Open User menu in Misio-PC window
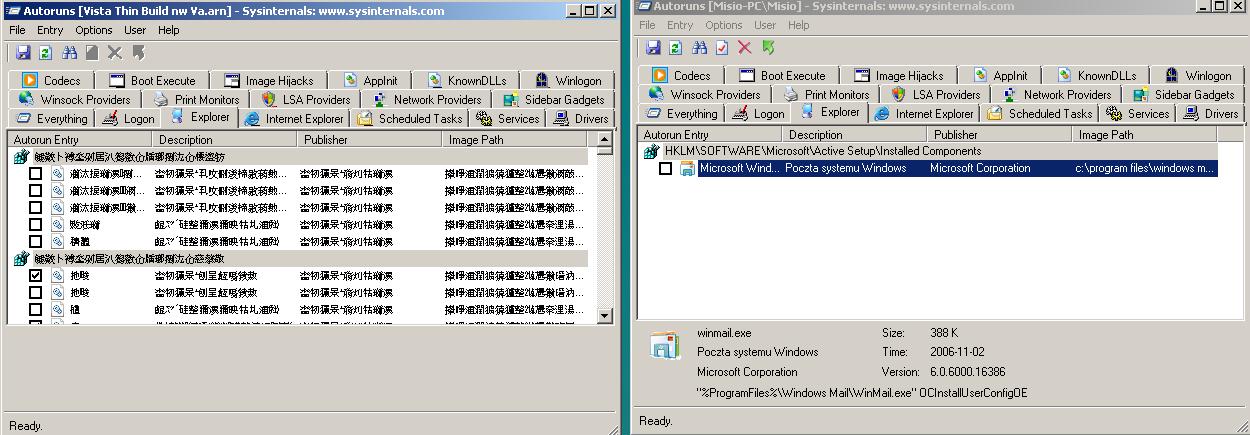Viewport: 1250px width, 435px height. point(765,25)
